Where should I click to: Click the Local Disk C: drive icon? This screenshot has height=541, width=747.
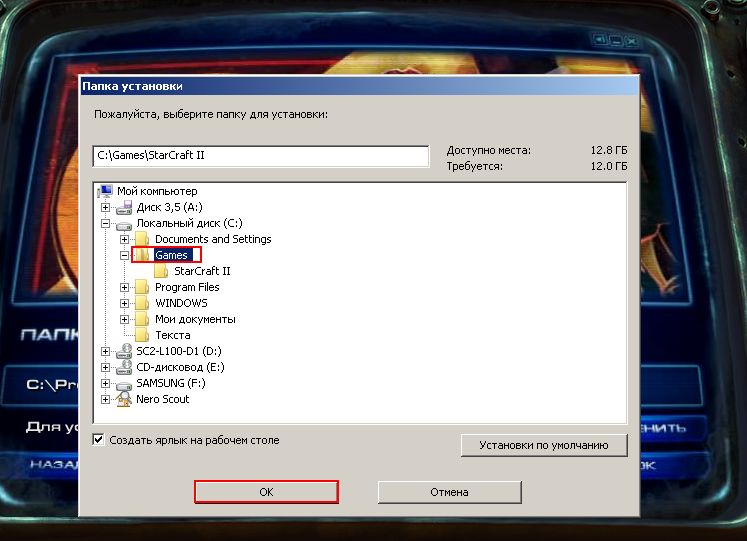[124, 224]
